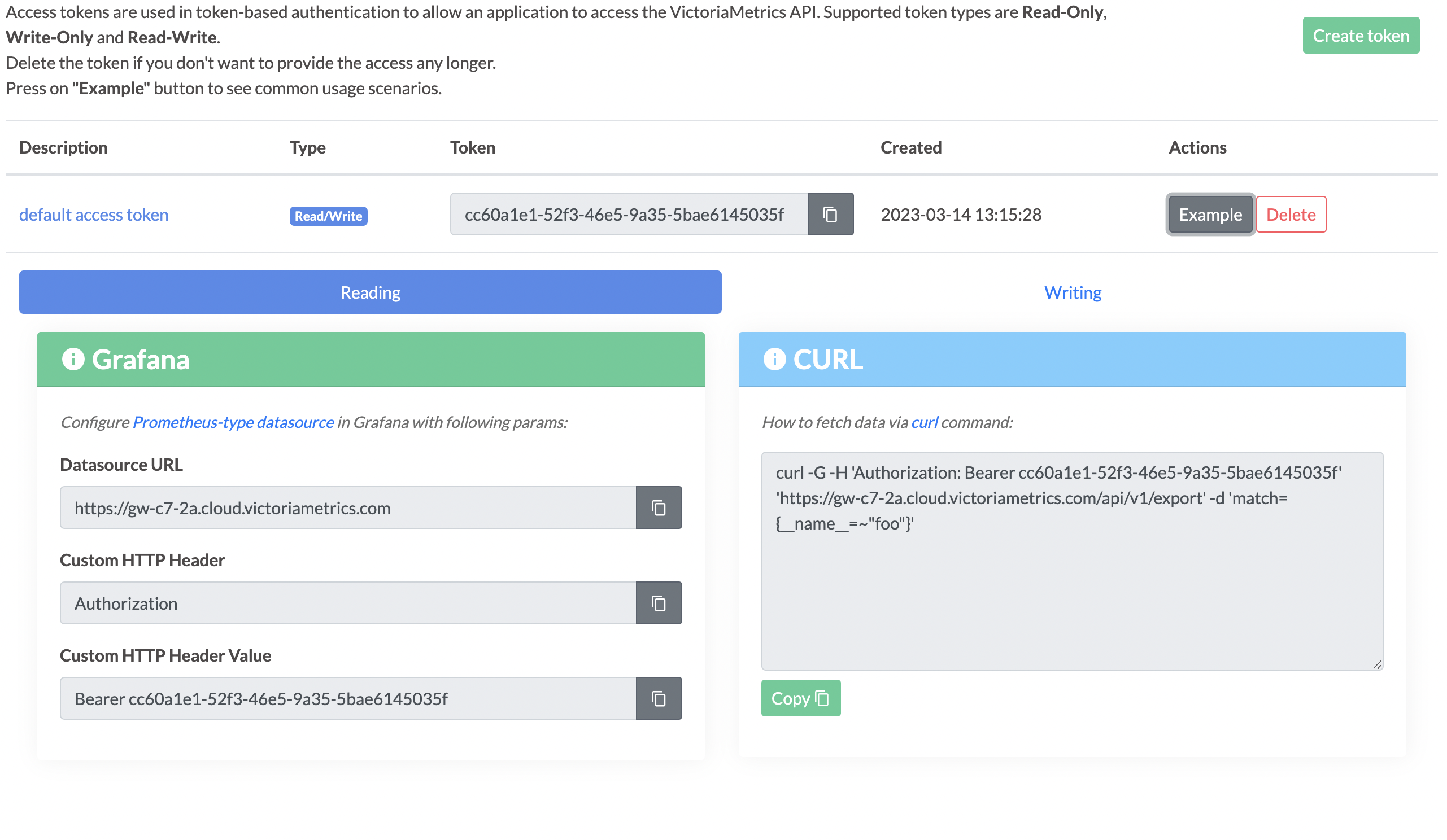Click the CURL info icon
1447x840 pixels.
point(774,360)
